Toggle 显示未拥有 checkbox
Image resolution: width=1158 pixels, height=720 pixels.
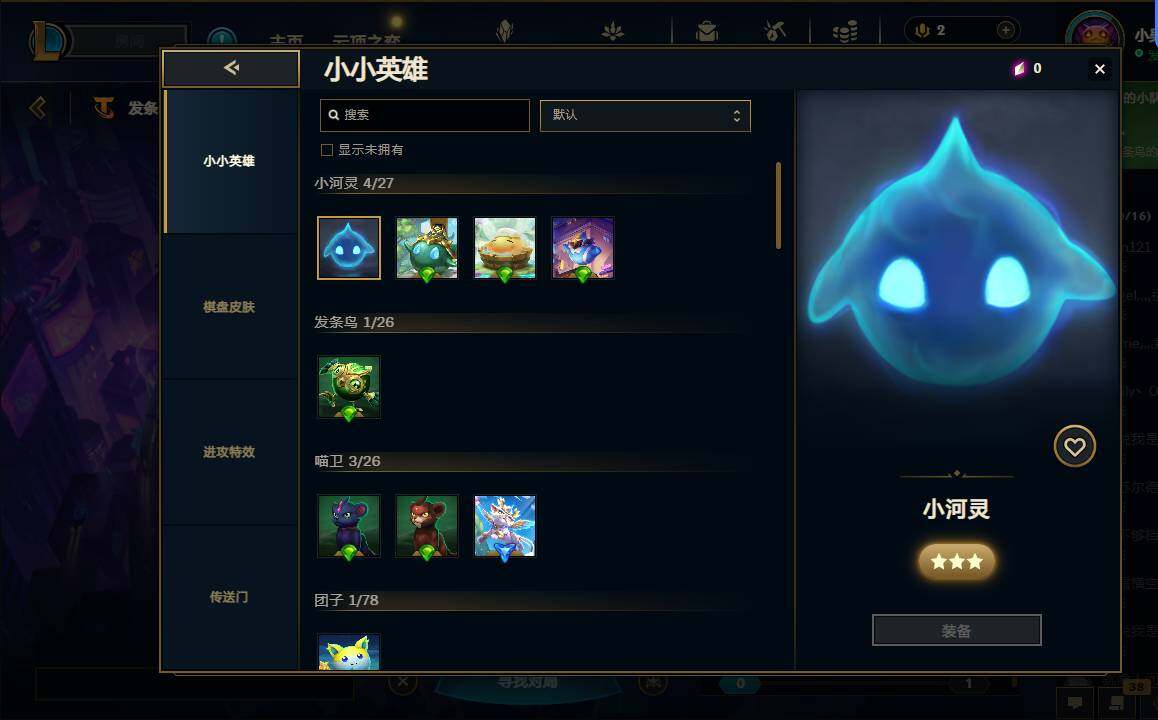tap(326, 150)
